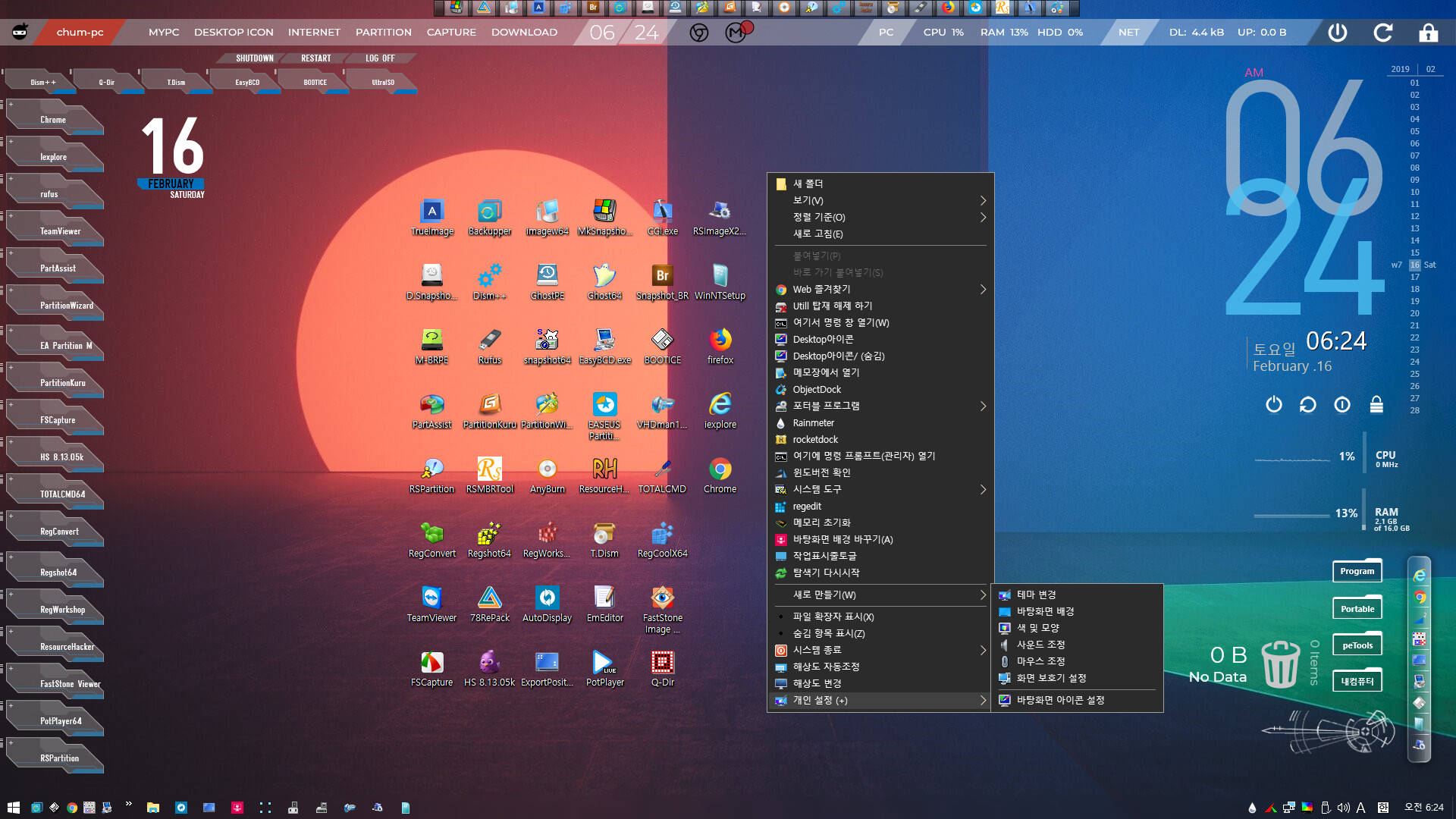The width and height of the screenshot is (1456, 819).
Task: Click the power icon in top bar
Action: [x=1338, y=33]
